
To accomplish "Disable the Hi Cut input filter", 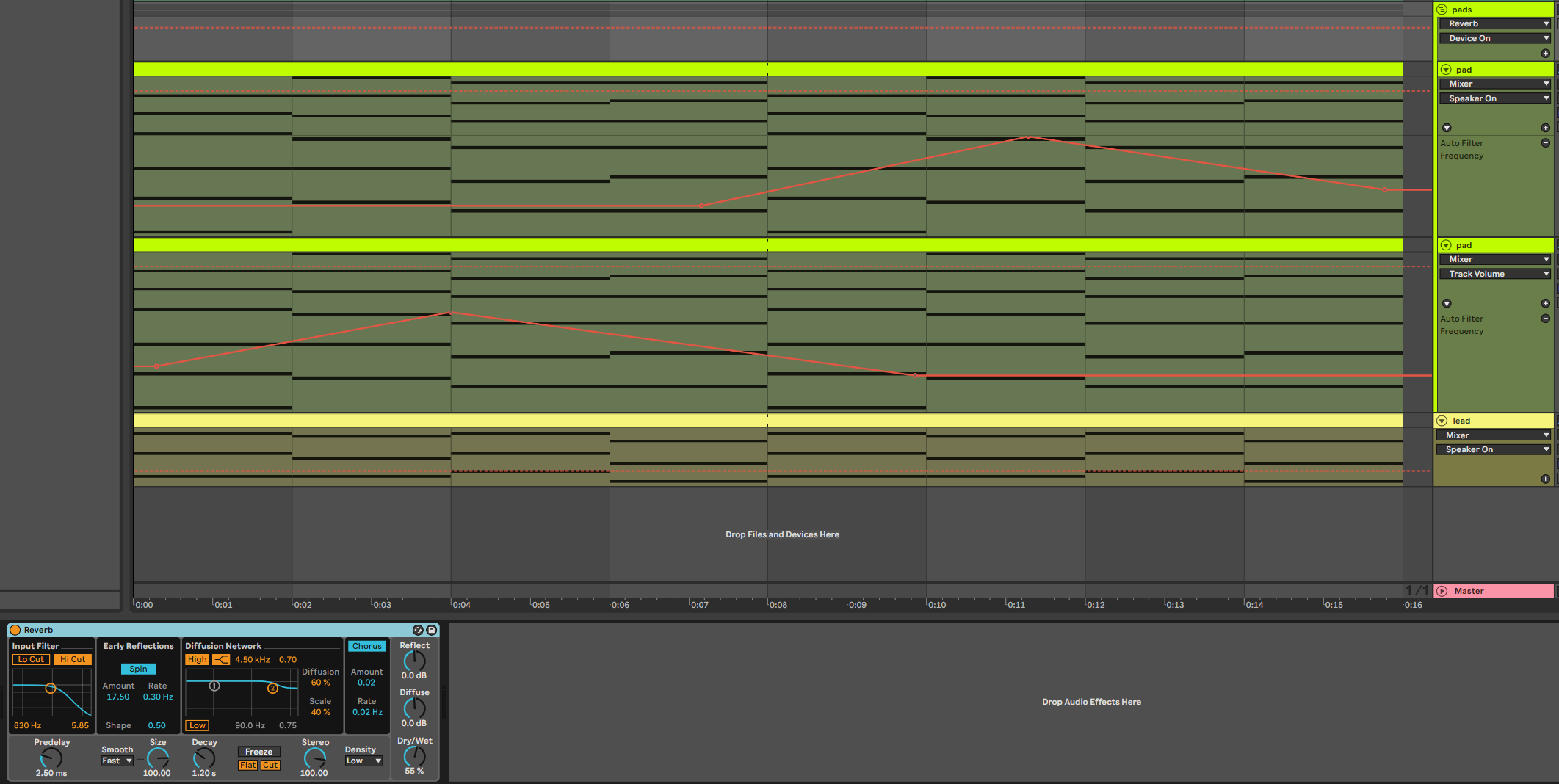I will point(73,660).
